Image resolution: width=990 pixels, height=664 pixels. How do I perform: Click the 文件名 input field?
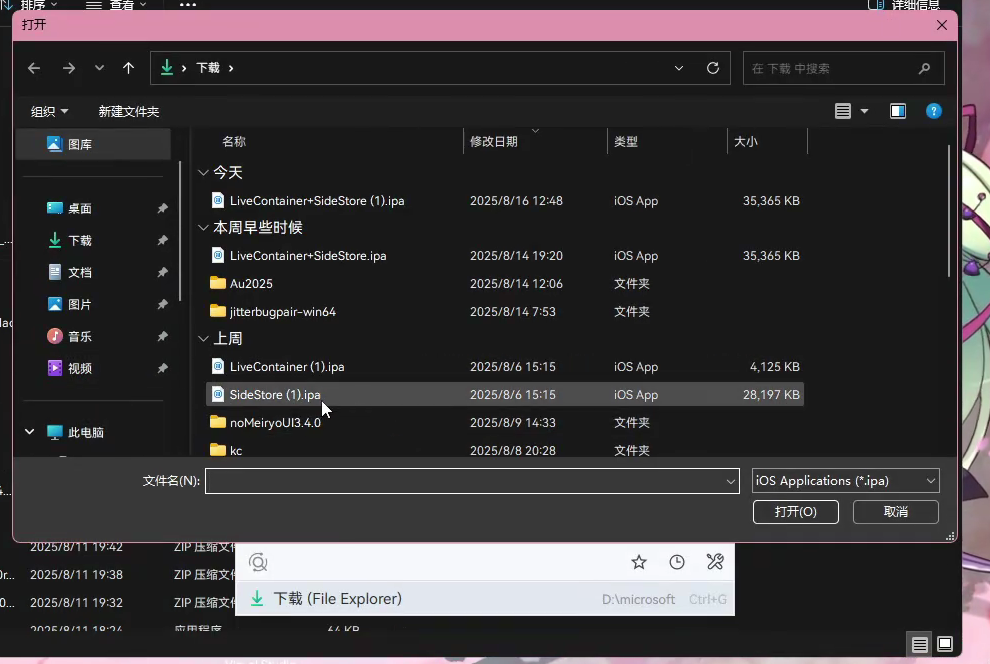(x=465, y=481)
